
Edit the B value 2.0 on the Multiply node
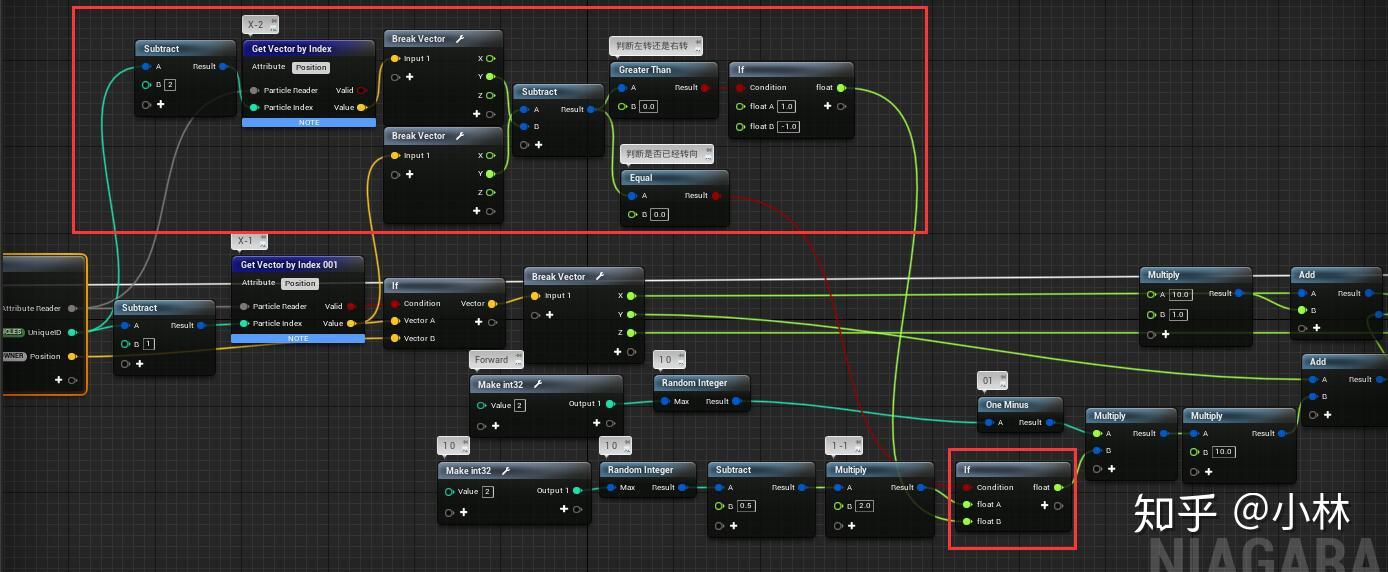click(865, 506)
